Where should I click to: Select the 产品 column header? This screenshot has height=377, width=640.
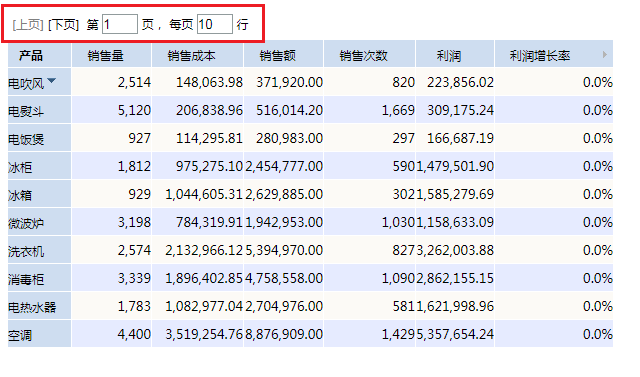40,54
